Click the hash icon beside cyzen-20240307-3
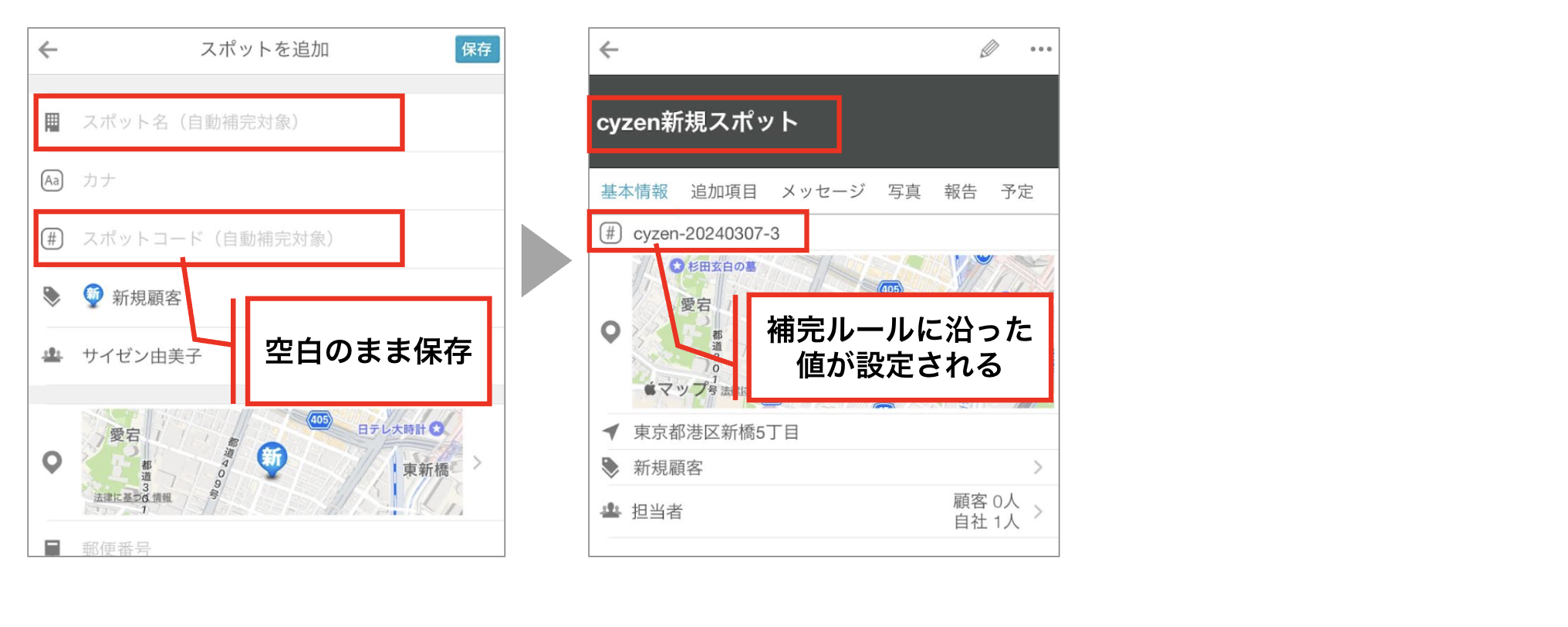Image resolution: width=1568 pixels, height=627 pixels. coord(610,232)
